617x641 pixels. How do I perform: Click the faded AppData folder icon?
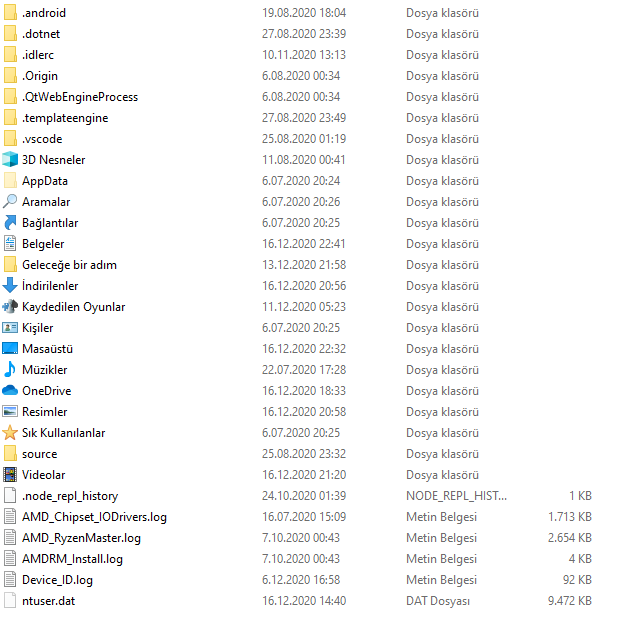10,181
